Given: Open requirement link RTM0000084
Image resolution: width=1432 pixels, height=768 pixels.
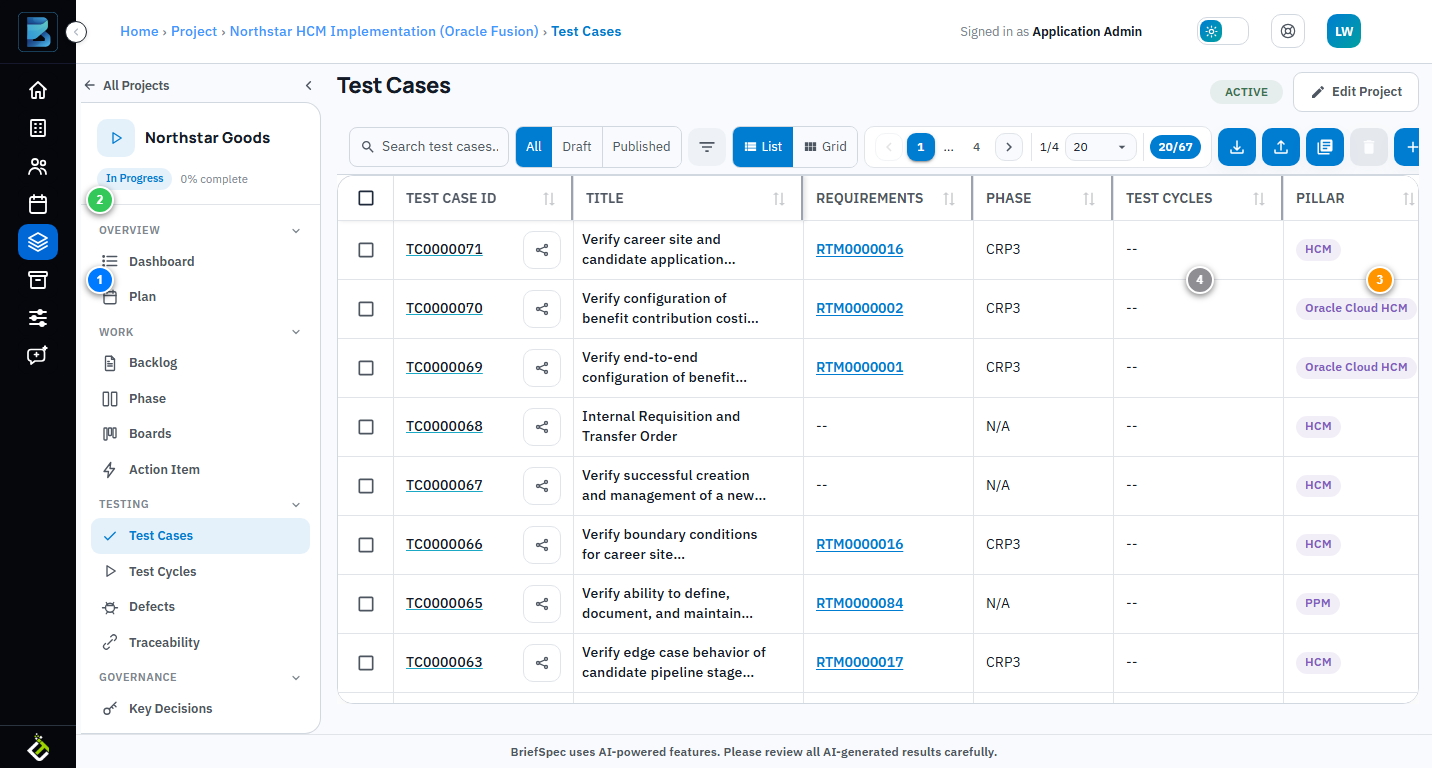Looking at the screenshot, I should click(860, 603).
